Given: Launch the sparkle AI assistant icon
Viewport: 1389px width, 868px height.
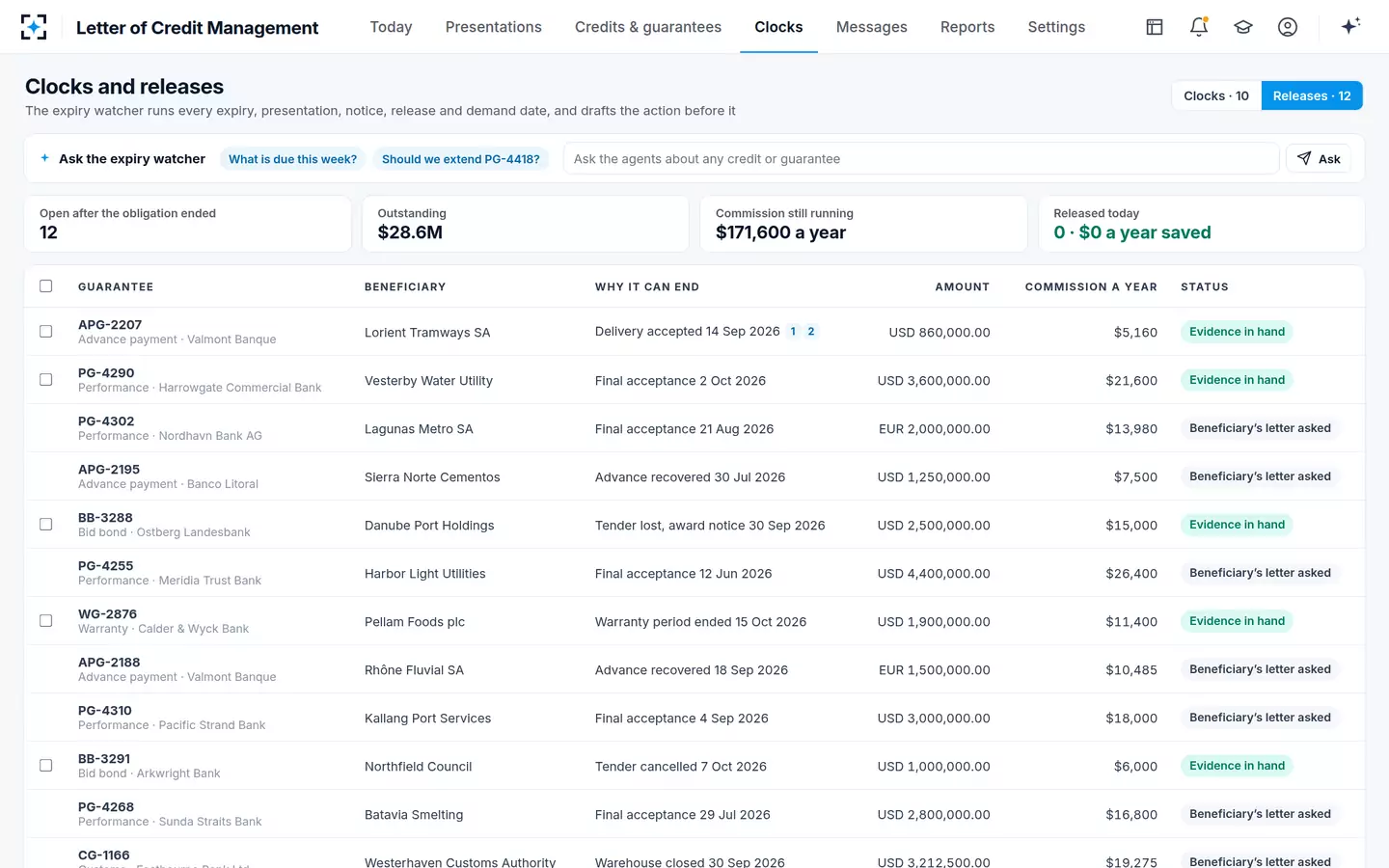Looking at the screenshot, I should coord(1350,26).
